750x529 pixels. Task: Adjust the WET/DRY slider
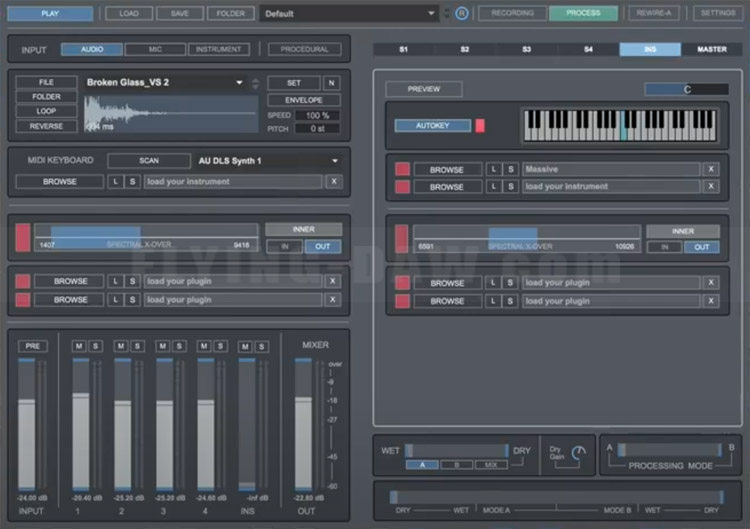coord(457,450)
